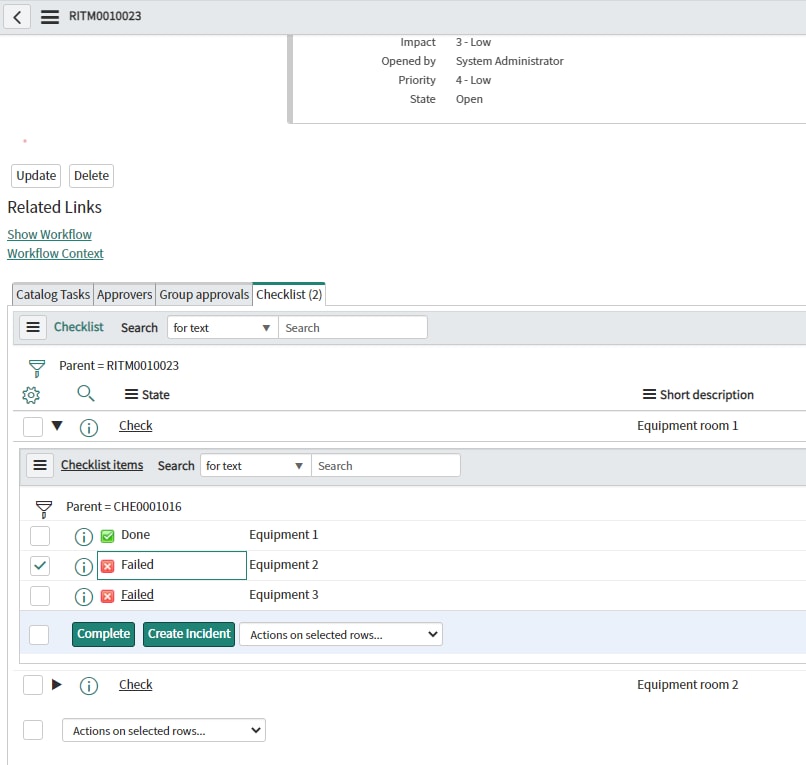Open the Workflow Context link
Image resolution: width=806 pixels, height=765 pixels.
56,253
